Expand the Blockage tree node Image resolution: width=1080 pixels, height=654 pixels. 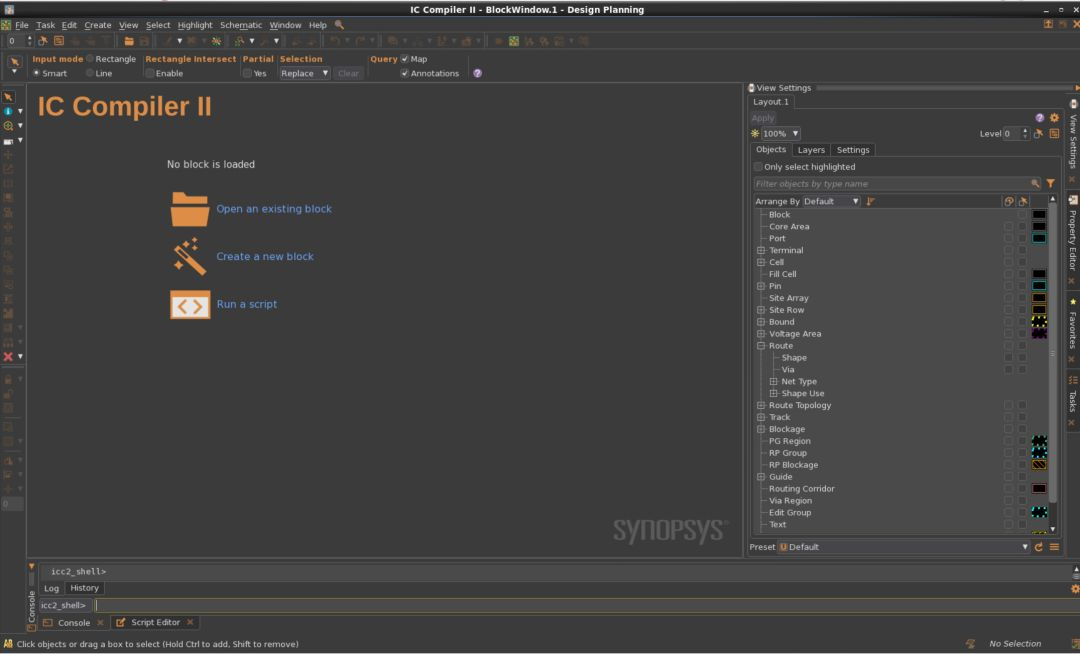[761, 429]
